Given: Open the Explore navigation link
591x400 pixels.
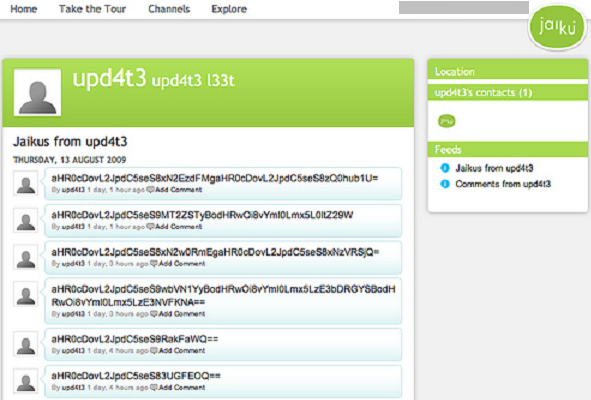Looking at the screenshot, I should [229, 9].
